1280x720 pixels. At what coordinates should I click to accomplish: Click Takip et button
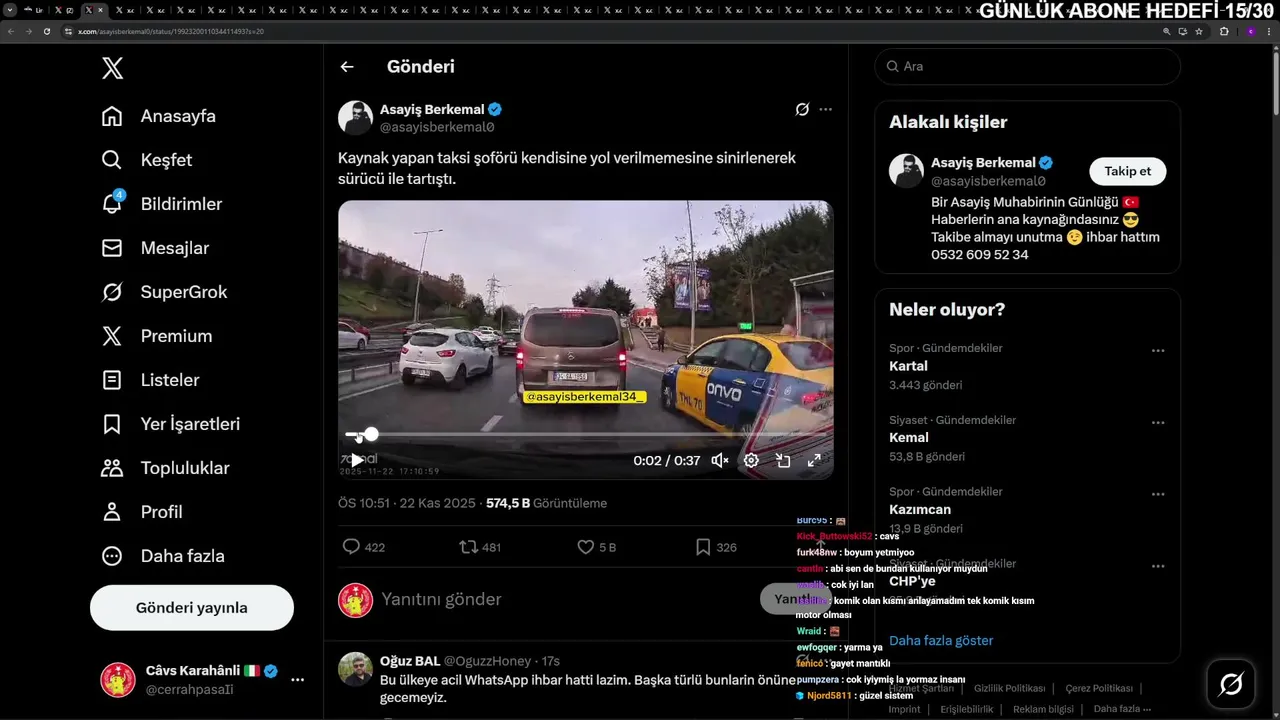(1127, 171)
